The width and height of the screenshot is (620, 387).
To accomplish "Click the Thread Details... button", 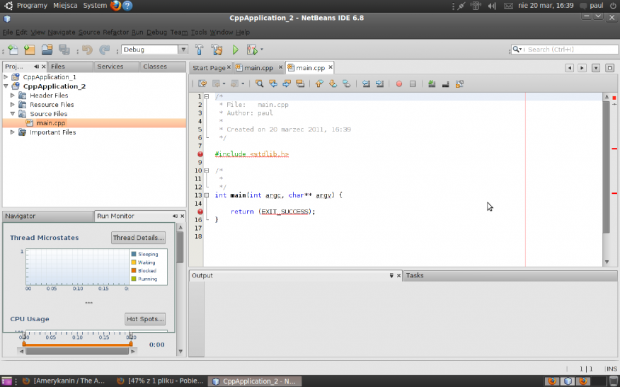I will (138, 238).
